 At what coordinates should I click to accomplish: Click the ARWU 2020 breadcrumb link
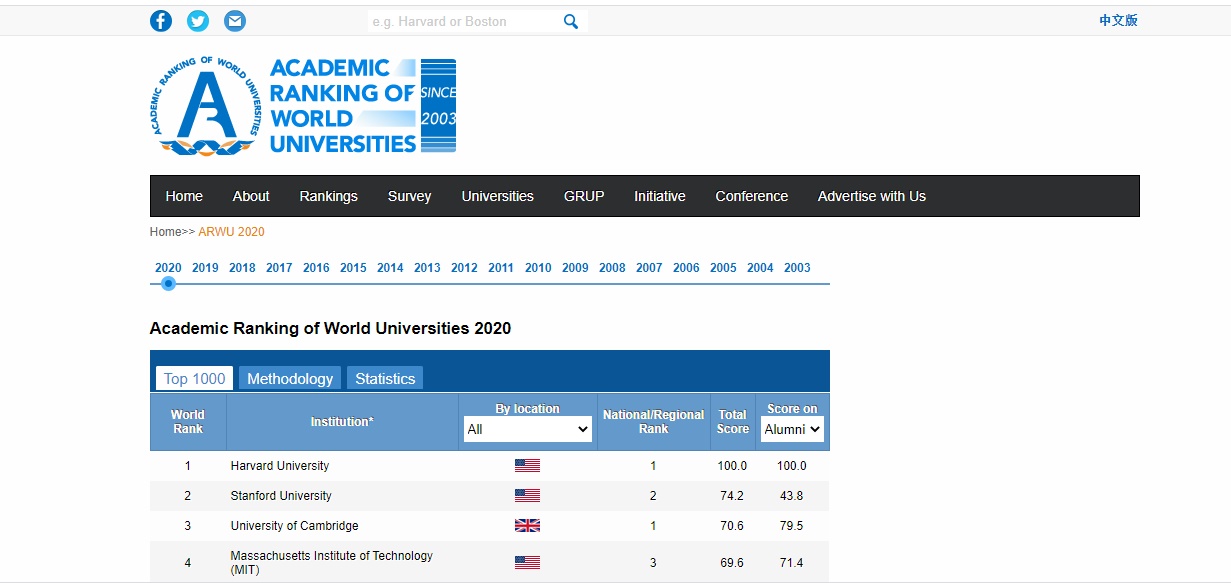(x=231, y=232)
